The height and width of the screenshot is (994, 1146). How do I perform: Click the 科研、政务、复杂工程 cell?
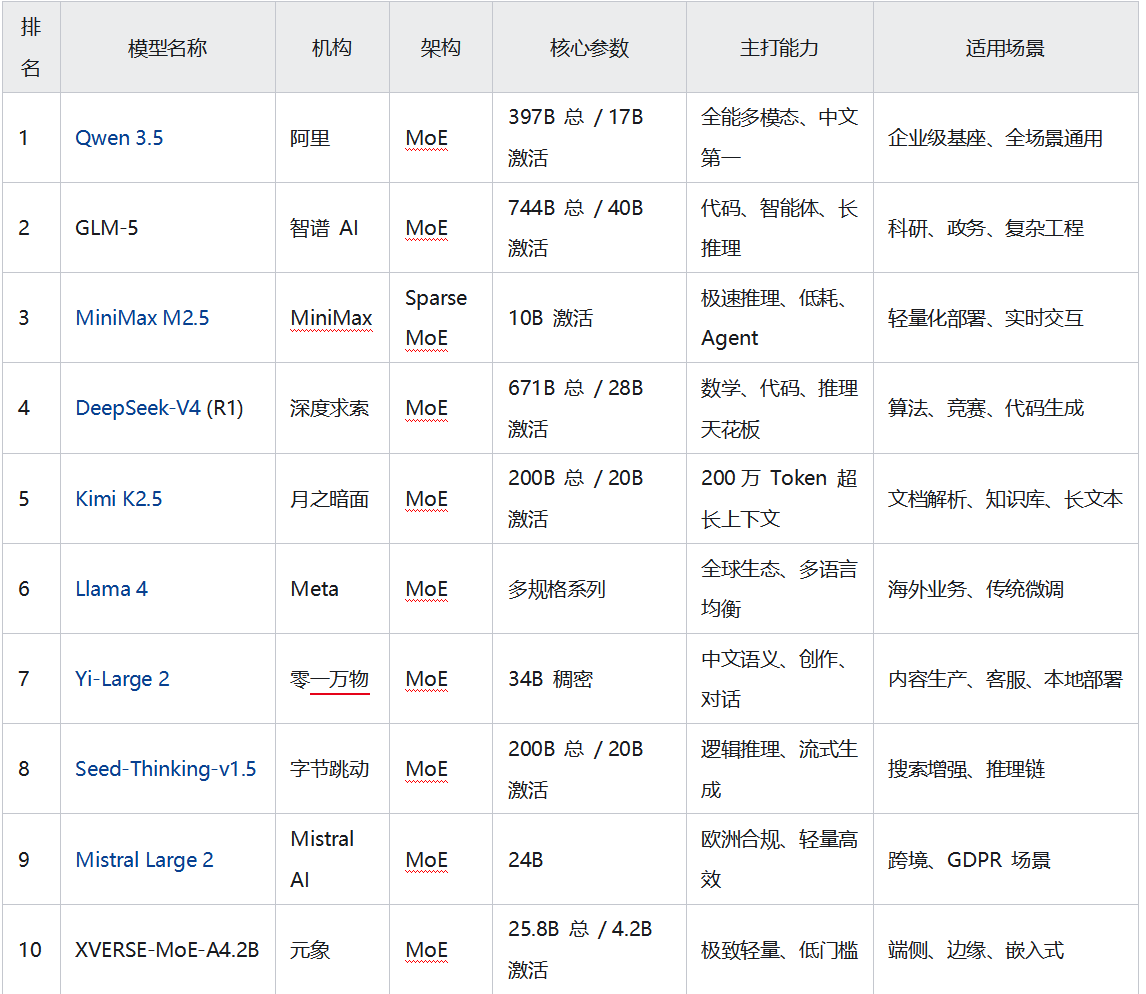click(1006, 228)
